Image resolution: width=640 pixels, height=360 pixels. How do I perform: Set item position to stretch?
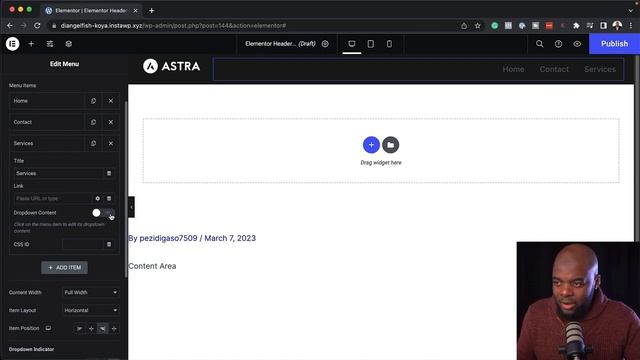click(x=114, y=328)
